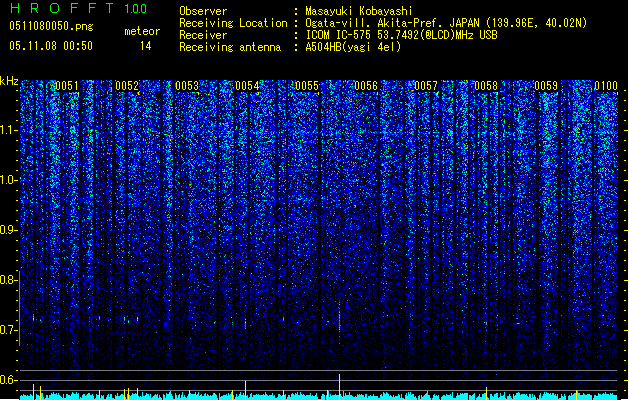Click the meteor count value 14

tap(146, 46)
